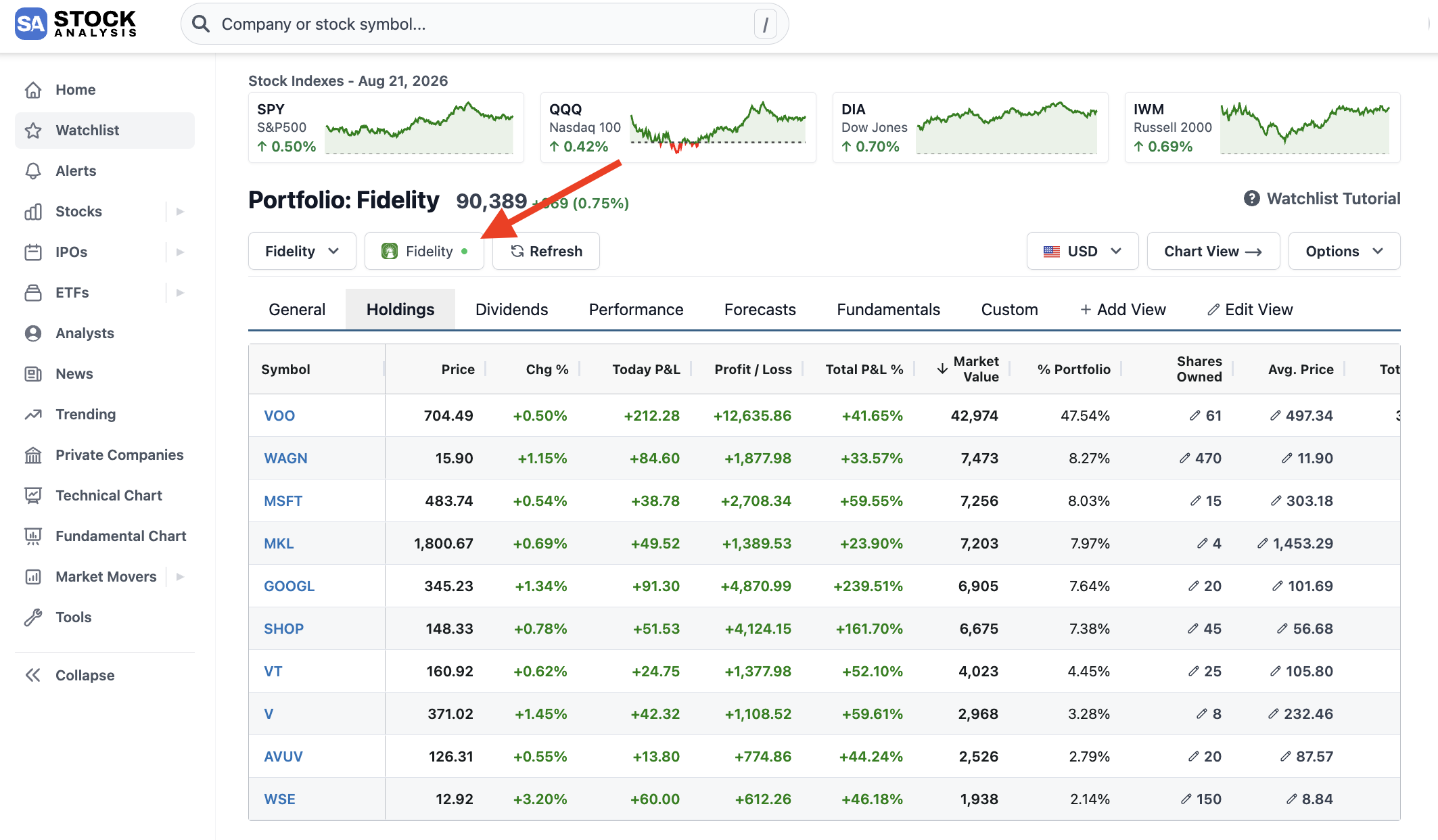Select the Fundamentals tab
1438x840 pixels.
tap(888, 309)
